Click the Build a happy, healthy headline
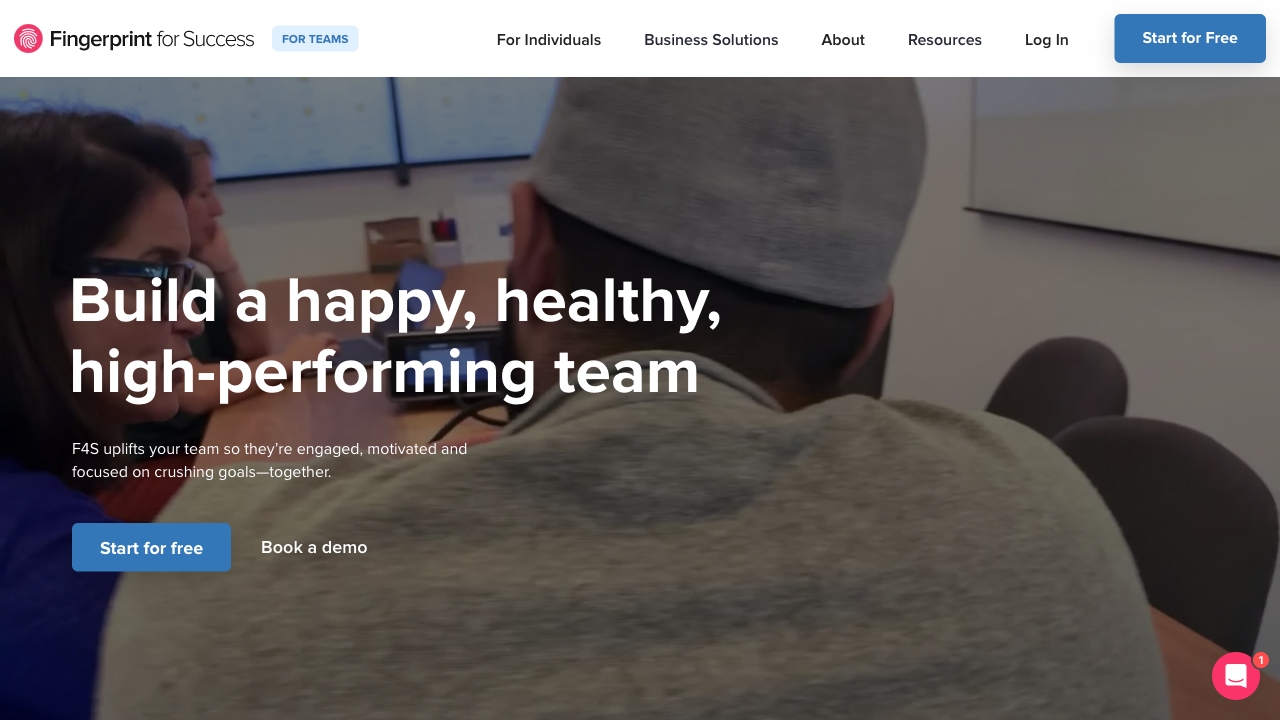1280x720 pixels. click(396, 301)
